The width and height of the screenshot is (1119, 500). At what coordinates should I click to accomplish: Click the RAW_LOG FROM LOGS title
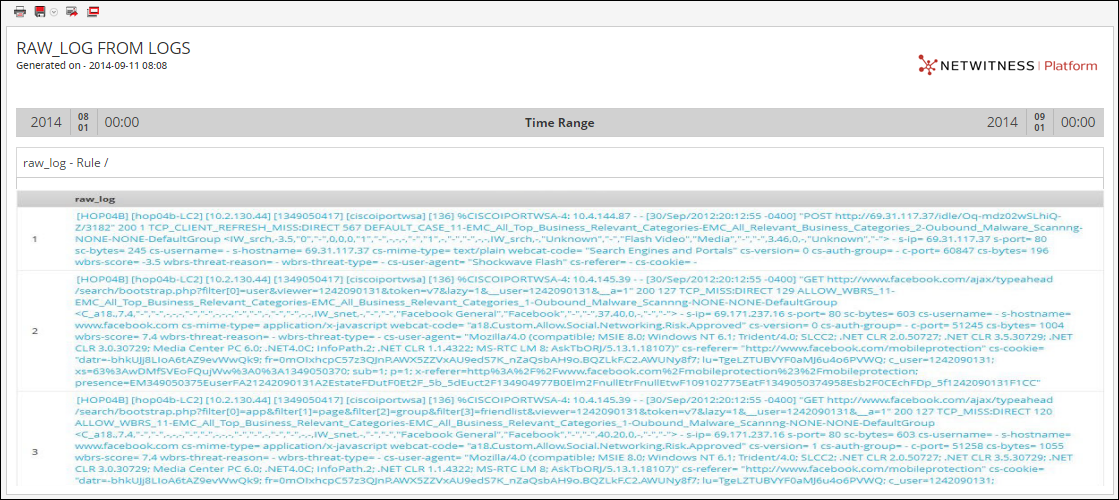coord(103,49)
